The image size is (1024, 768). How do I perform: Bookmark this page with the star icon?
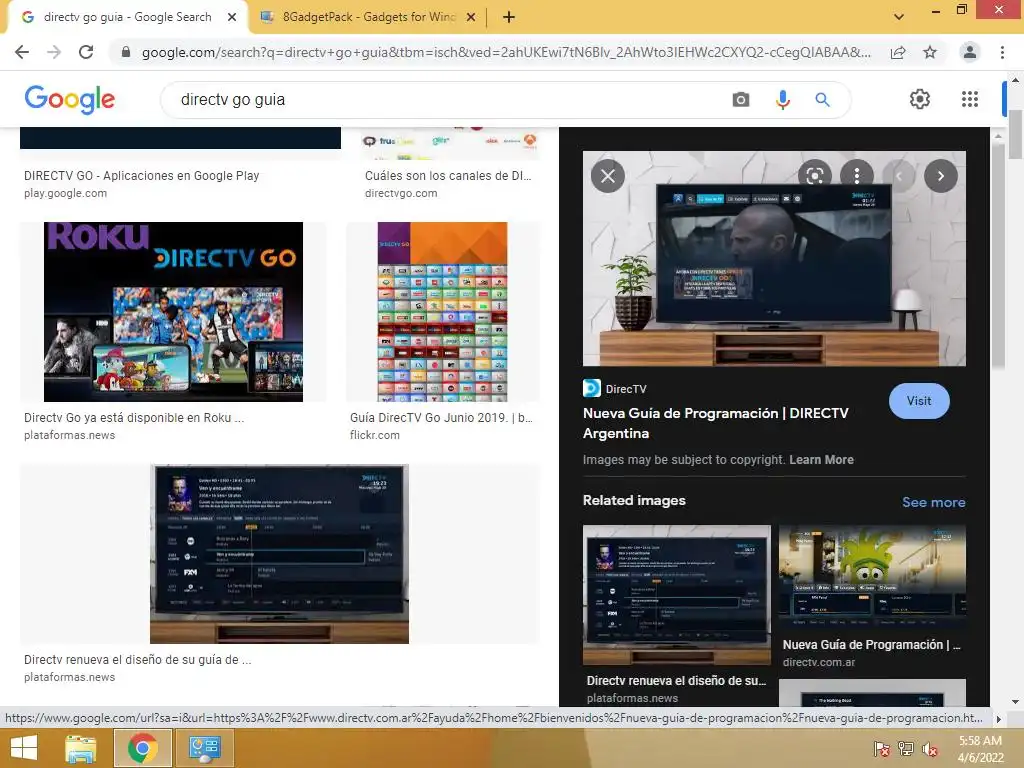[x=930, y=52]
